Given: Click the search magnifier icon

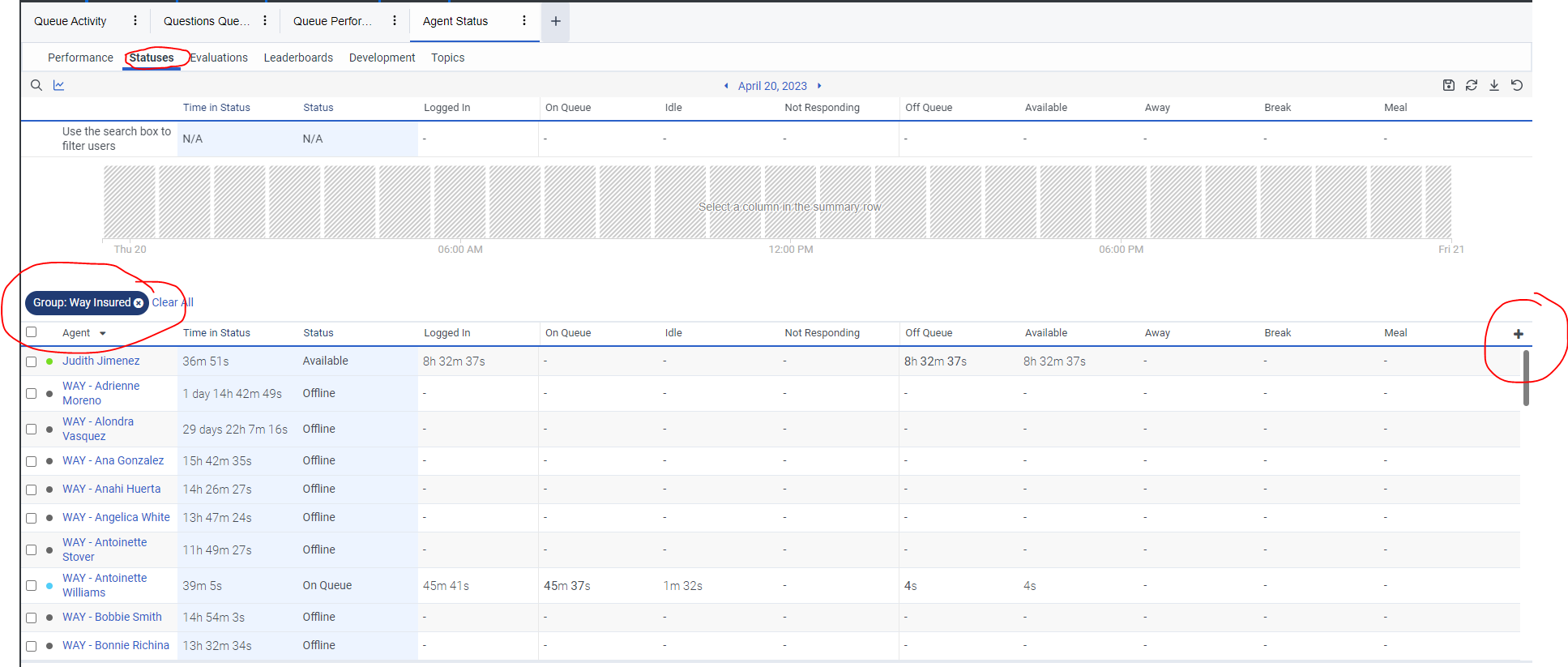Looking at the screenshot, I should coord(36,85).
